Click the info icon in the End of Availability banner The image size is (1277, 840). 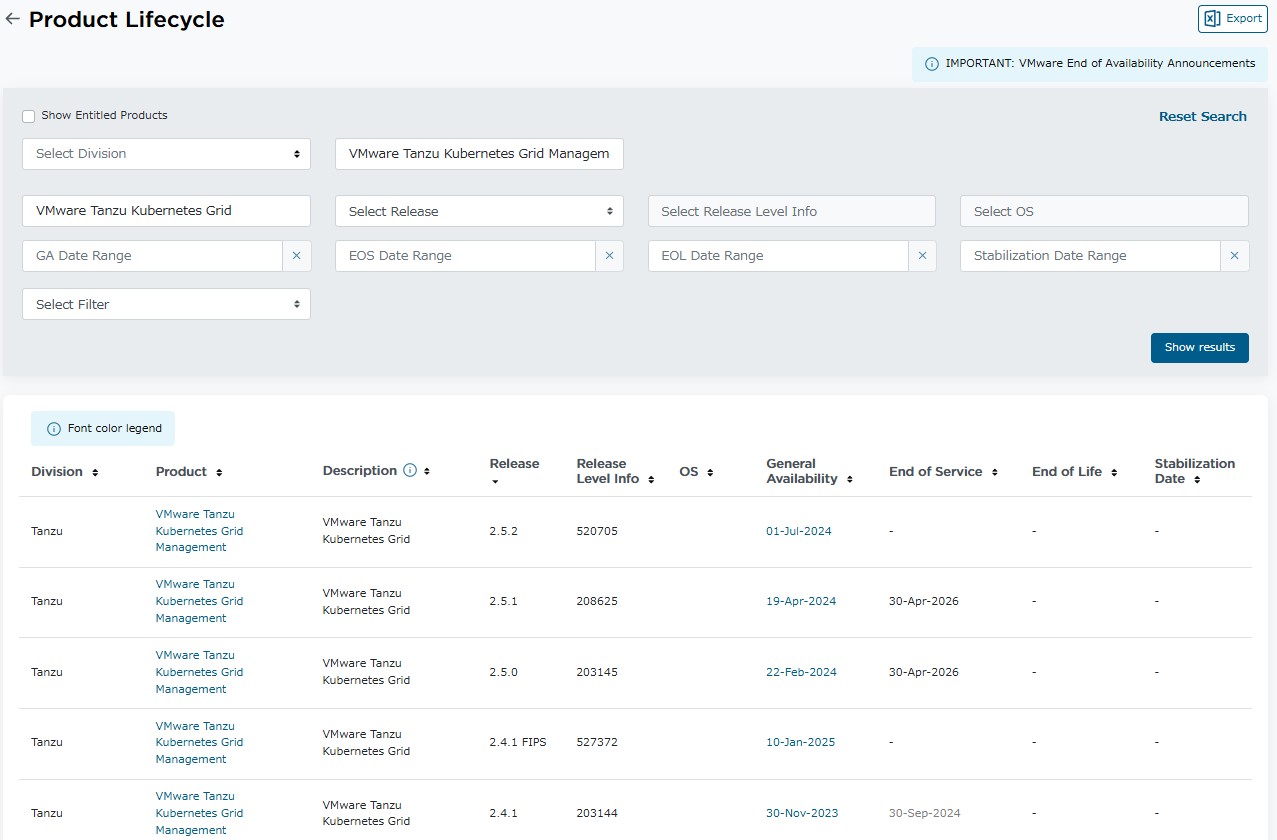(x=932, y=64)
